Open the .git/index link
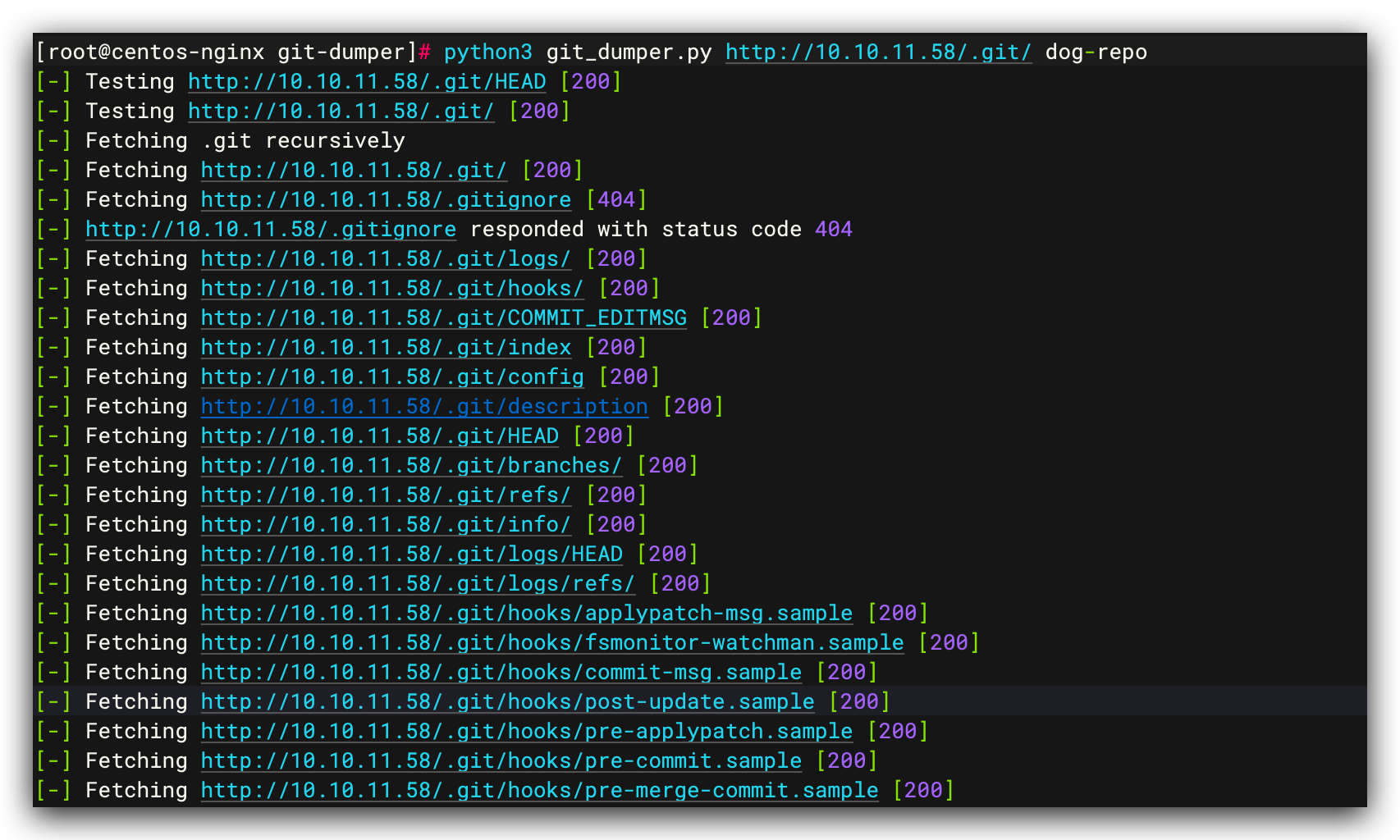Screen dimensions: 1400x840 tap(384, 347)
